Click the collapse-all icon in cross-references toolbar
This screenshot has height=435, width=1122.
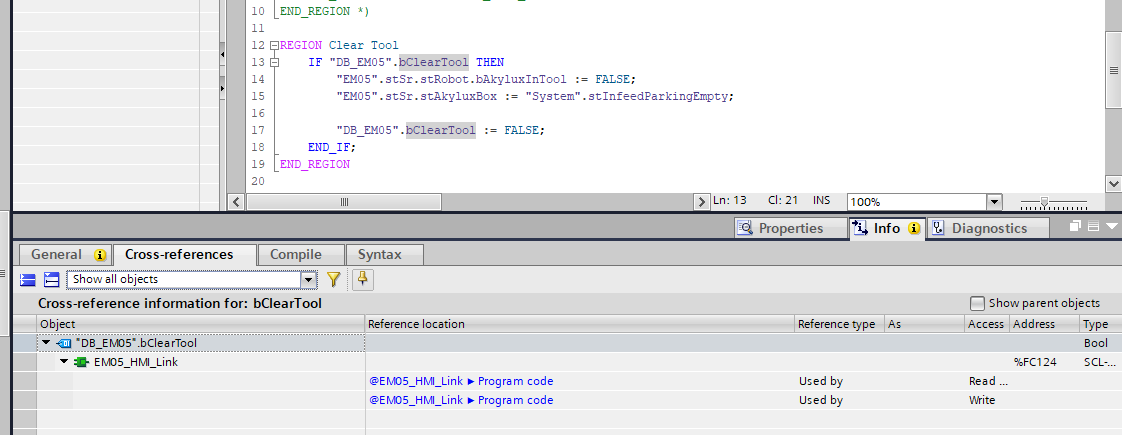(x=51, y=280)
